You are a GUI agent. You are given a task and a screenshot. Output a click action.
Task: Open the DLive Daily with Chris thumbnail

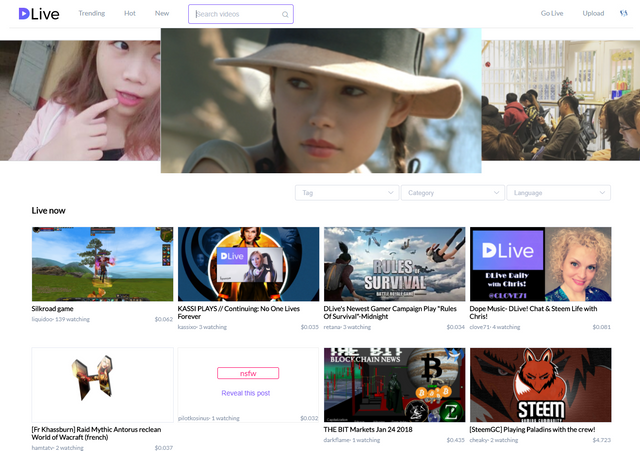[540, 264]
